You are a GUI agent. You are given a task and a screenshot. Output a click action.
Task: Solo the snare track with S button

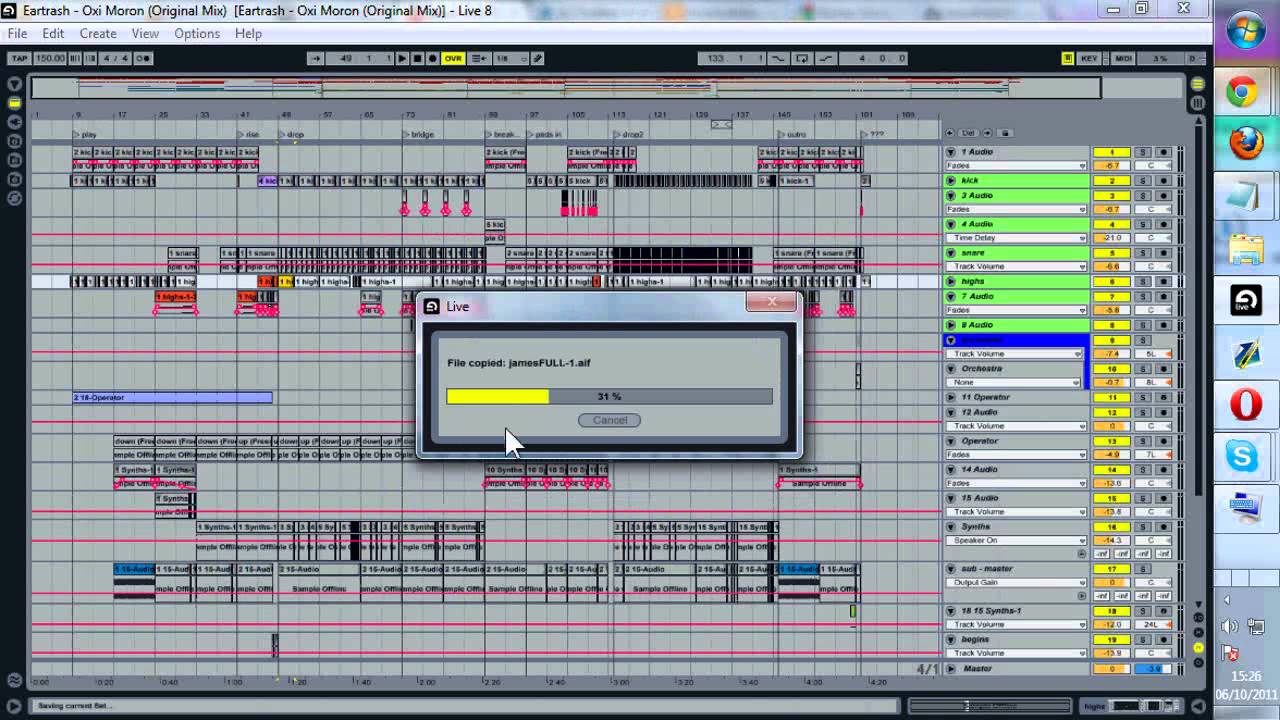1143,253
